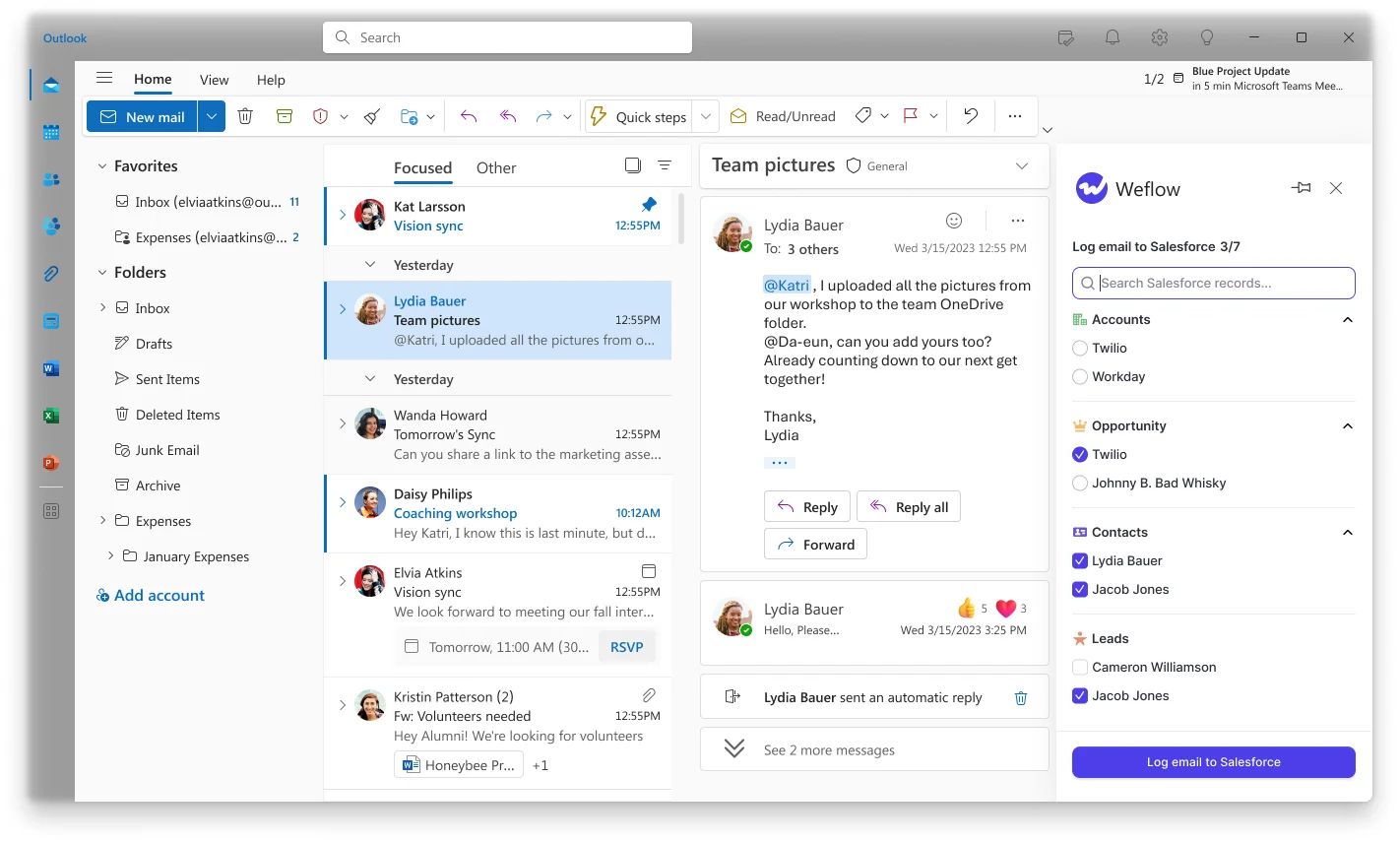The width and height of the screenshot is (1400, 843).
Task: Uncheck Jacob Jones under Contacts
Action: (x=1080, y=589)
